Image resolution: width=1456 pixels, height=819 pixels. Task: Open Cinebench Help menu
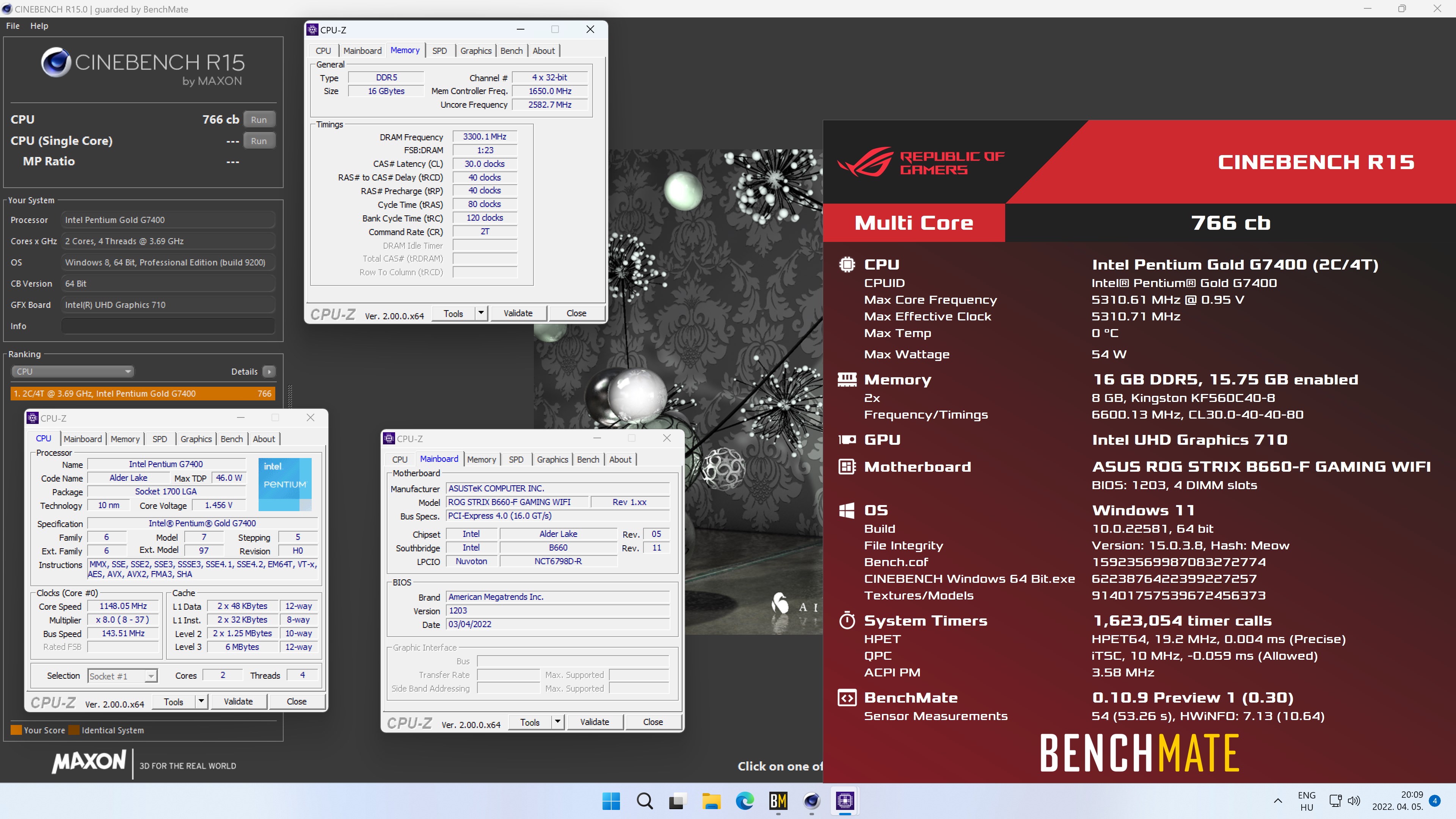[x=39, y=25]
